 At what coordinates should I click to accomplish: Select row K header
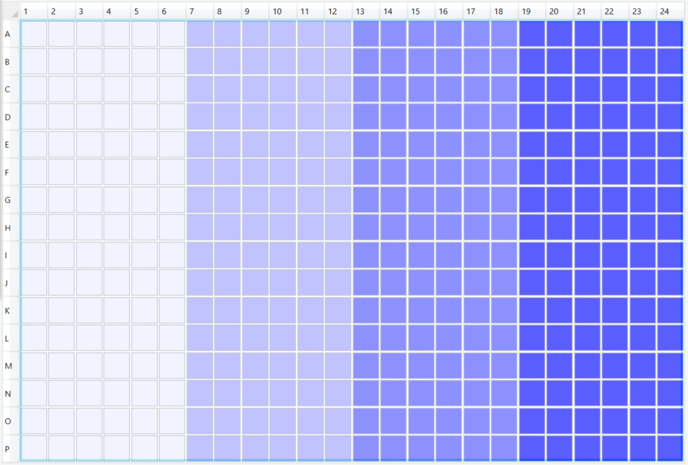[11, 310]
